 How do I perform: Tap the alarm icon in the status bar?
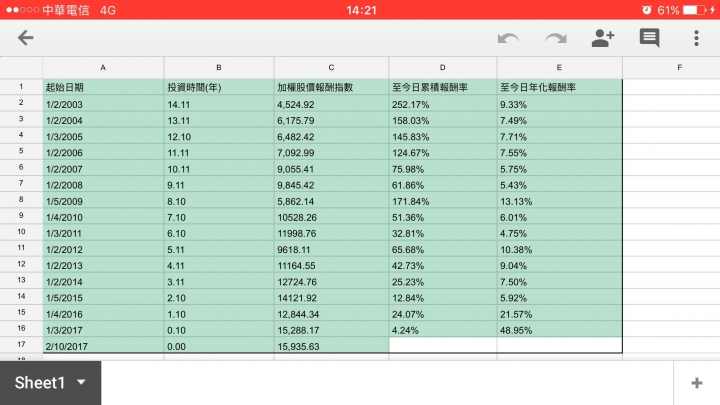click(647, 10)
